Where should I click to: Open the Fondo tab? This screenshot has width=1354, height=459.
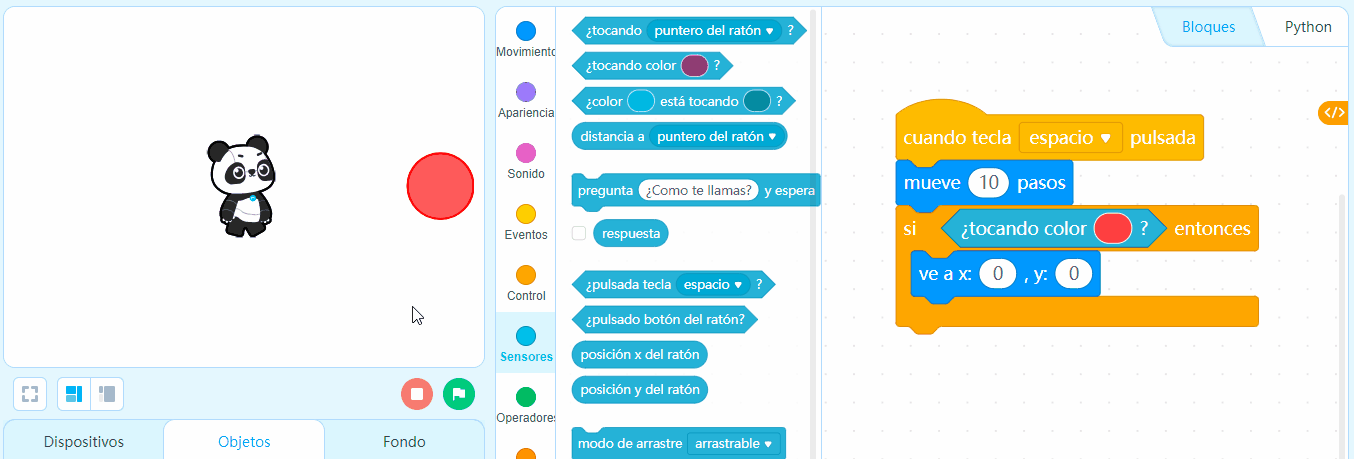[x=404, y=441]
